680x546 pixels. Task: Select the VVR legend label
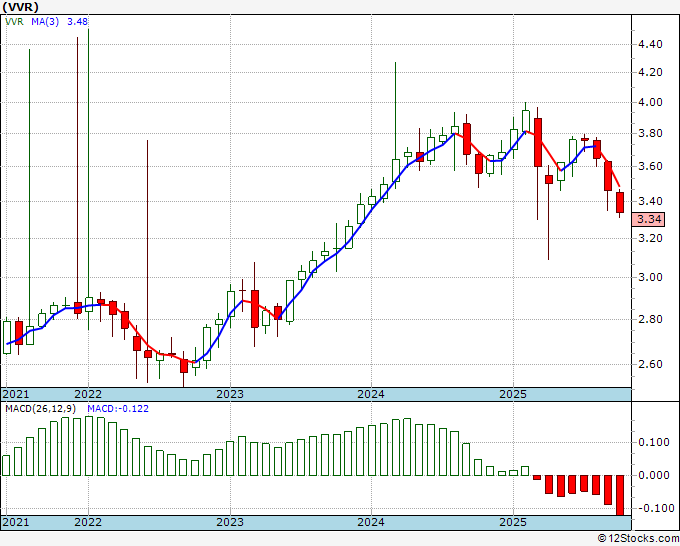click(x=14, y=21)
